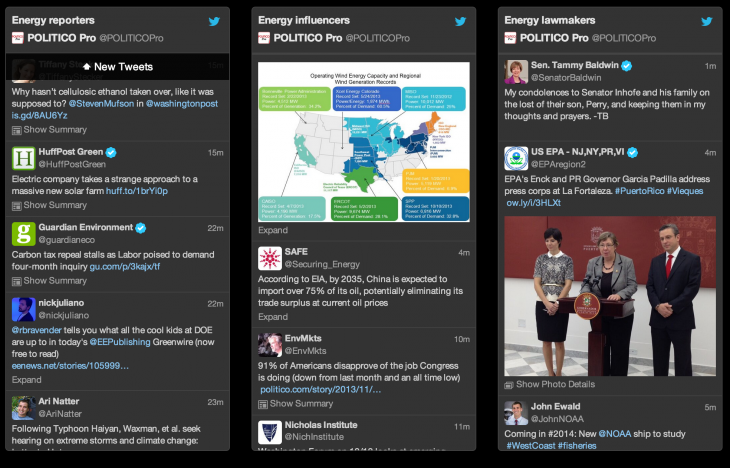Click the @Securing_Energy handle
Image resolution: width=730 pixels, height=468 pixels.
click(322, 265)
